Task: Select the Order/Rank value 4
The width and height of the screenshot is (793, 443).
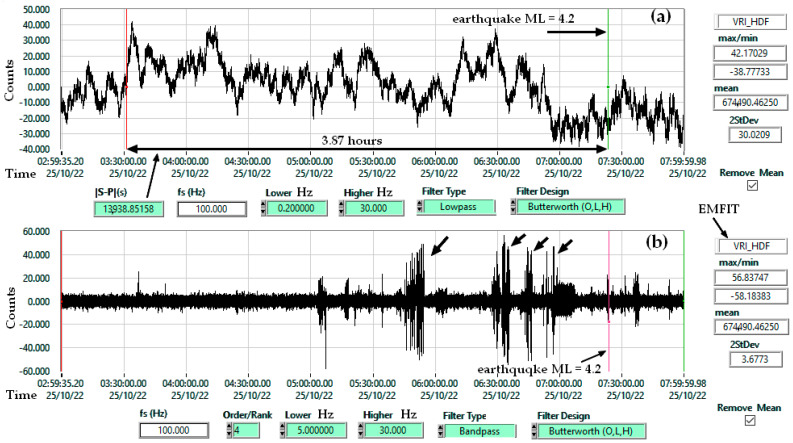Action: coord(246,430)
